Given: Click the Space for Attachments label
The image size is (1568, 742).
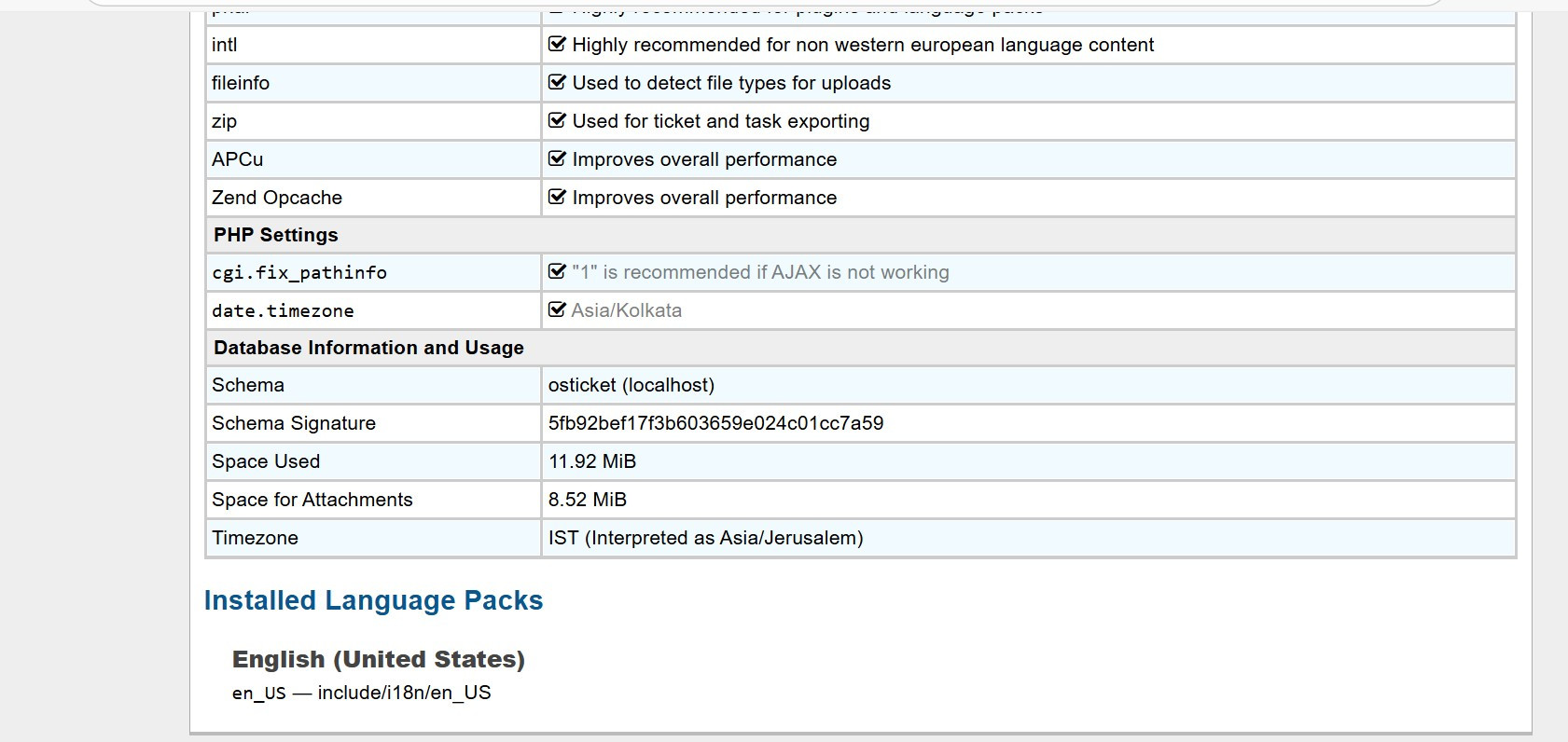Looking at the screenshot, I should (x=312, y=500).
